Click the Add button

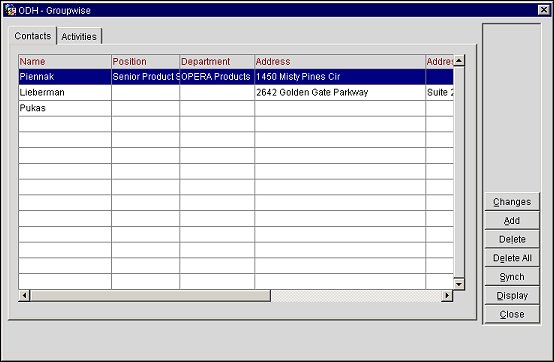tap(512, 220)
